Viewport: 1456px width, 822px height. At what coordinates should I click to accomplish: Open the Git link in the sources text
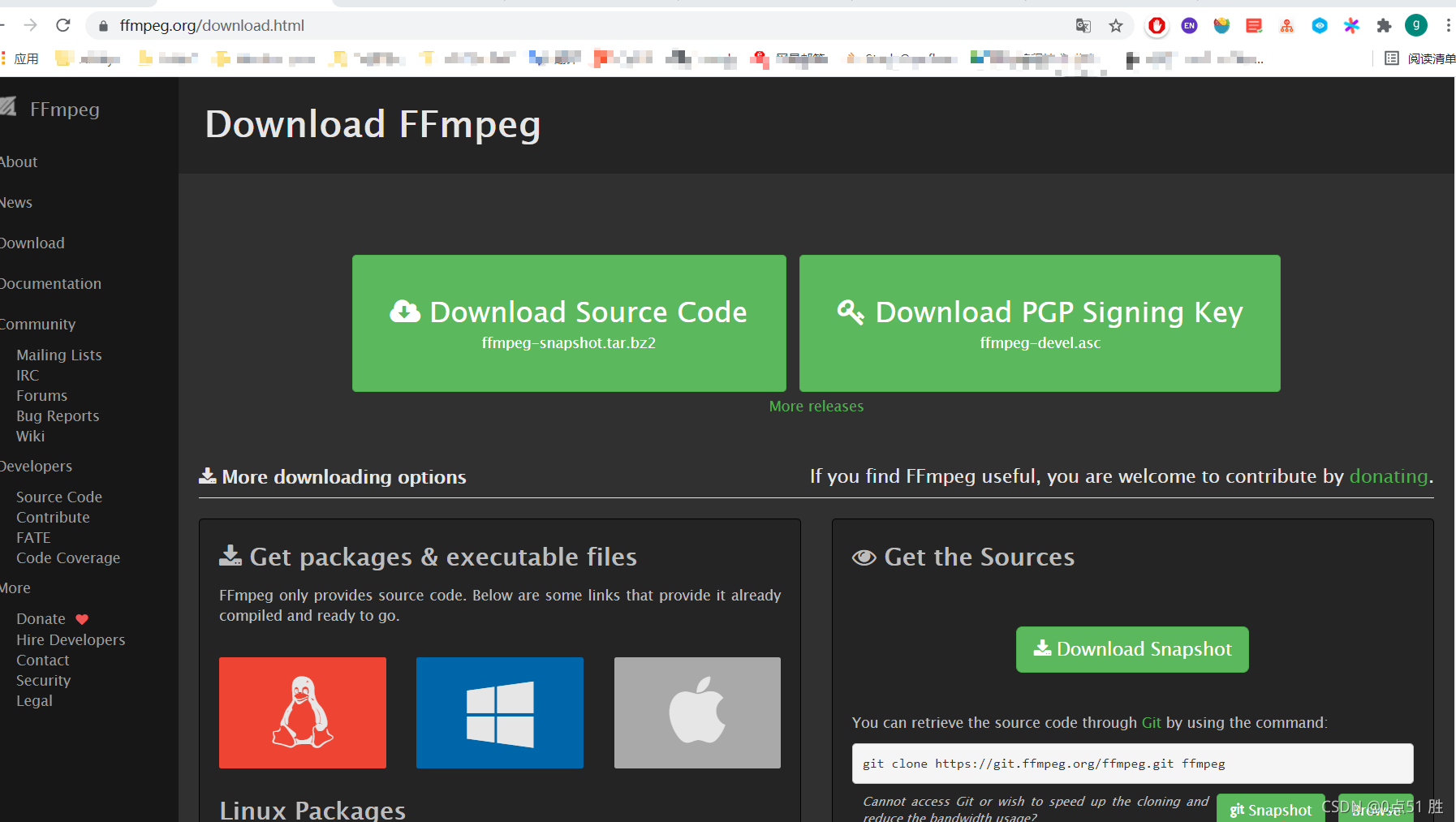tap(1151, 722)
